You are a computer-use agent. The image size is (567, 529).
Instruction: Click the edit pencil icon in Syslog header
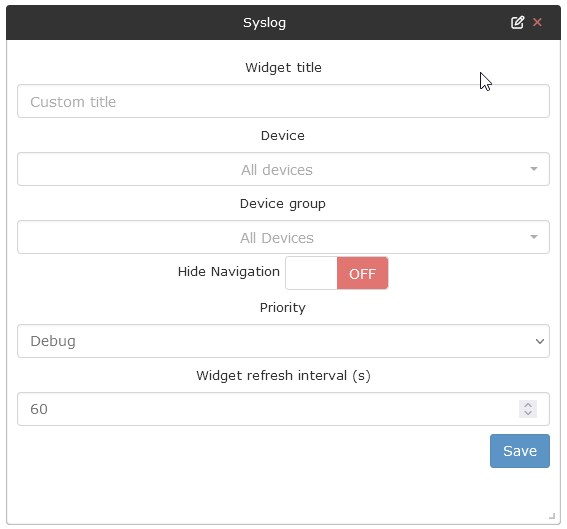tap(517, 22)
